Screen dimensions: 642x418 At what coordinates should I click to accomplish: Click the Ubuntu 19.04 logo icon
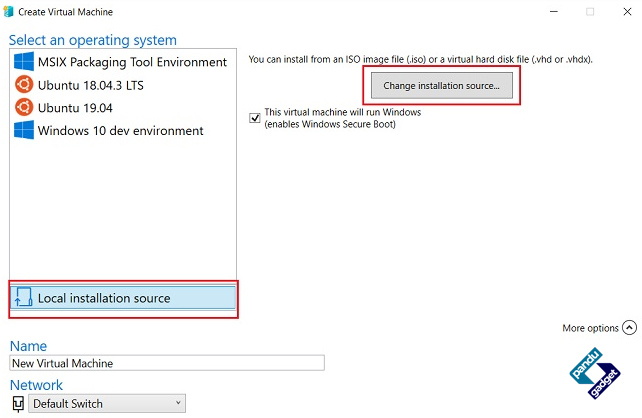pyautogui.click(x=24, y=107)
